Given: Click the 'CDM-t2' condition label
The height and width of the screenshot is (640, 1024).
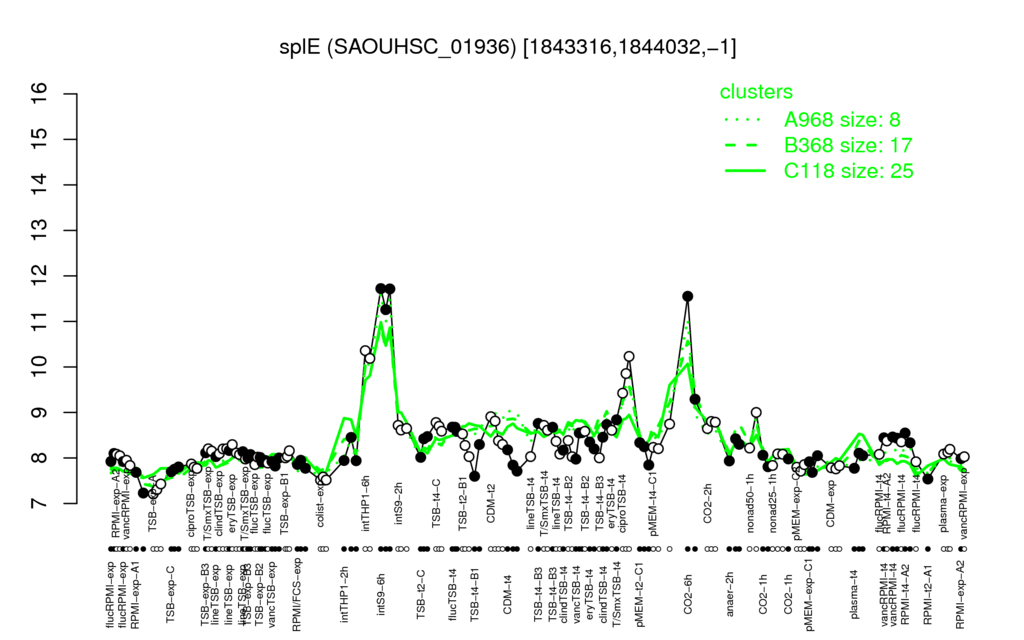Looking at the screenshot, I should coord(491,504).
